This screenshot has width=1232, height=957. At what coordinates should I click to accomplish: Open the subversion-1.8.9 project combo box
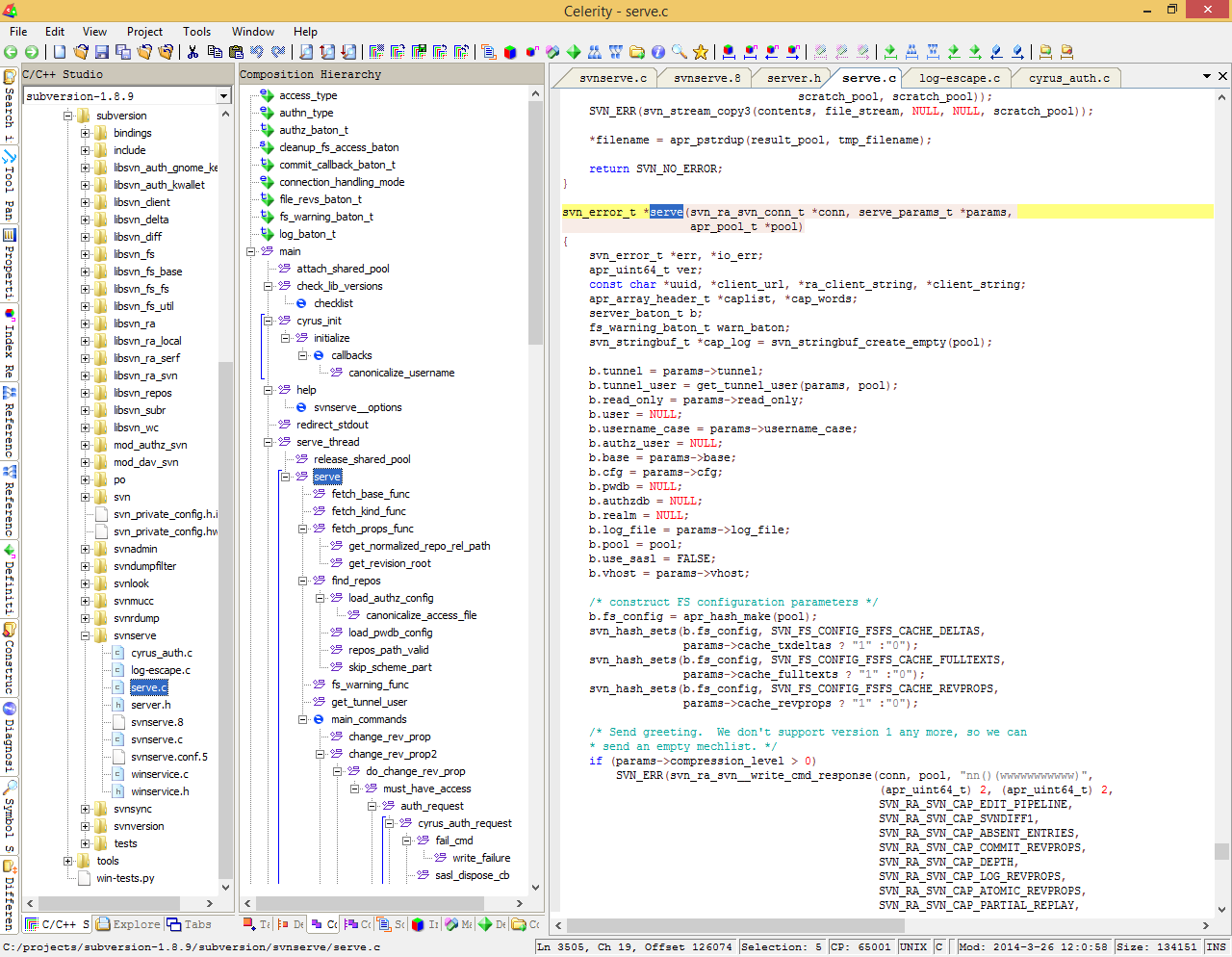(x=128, y=95)
